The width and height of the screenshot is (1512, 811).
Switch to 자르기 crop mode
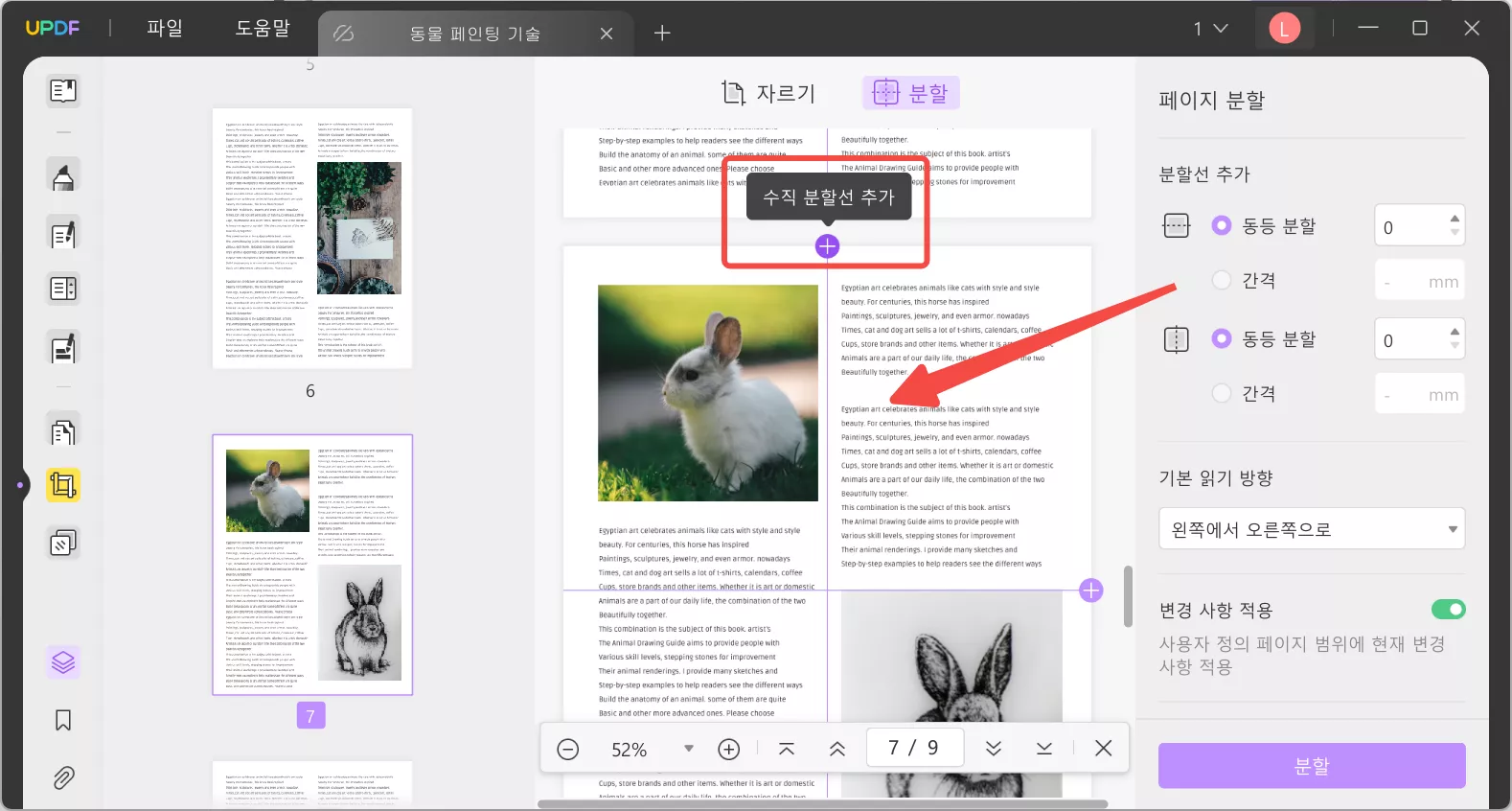pos(768,93)
